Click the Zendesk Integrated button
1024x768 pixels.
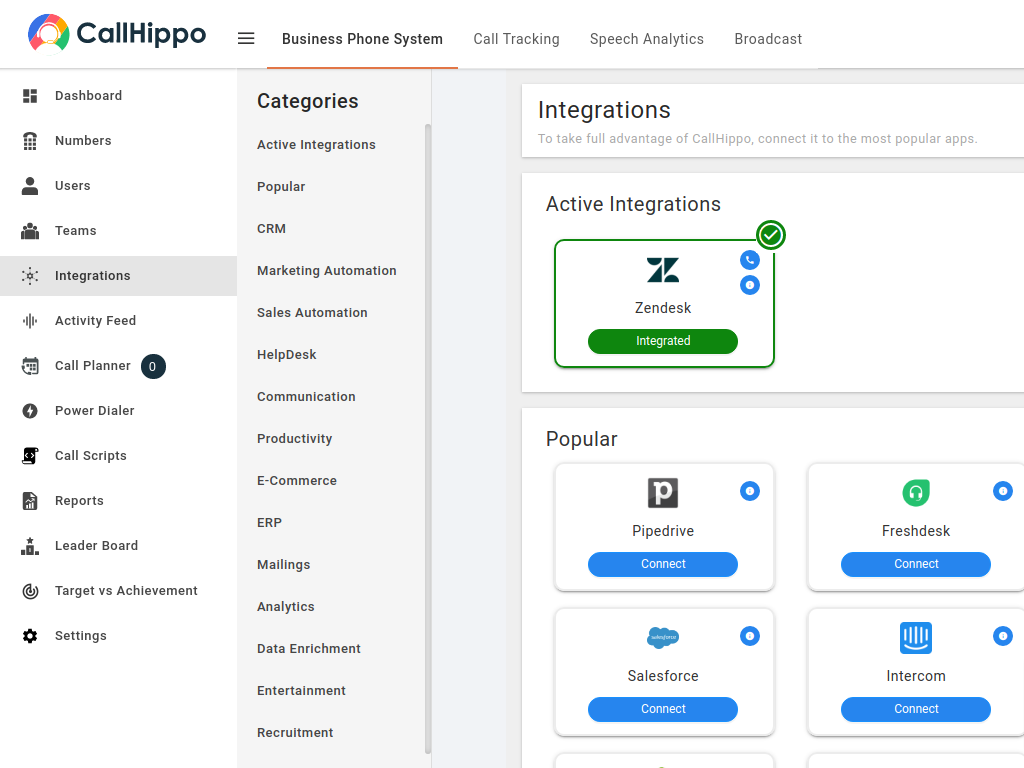pyautogui.click(x=663, y=341)
